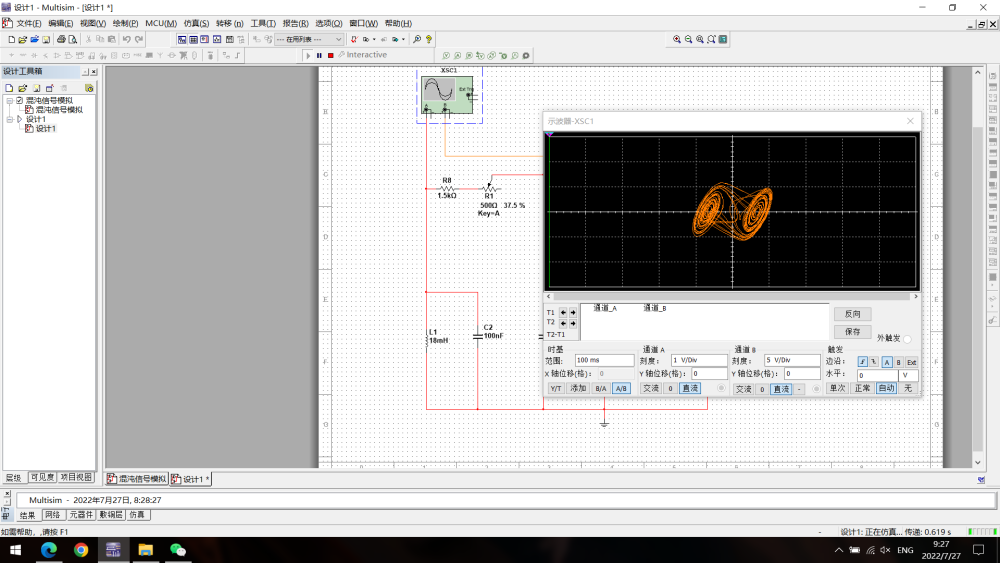
Task: Click the zoom in magnifier icon
Action: (677, 39)
